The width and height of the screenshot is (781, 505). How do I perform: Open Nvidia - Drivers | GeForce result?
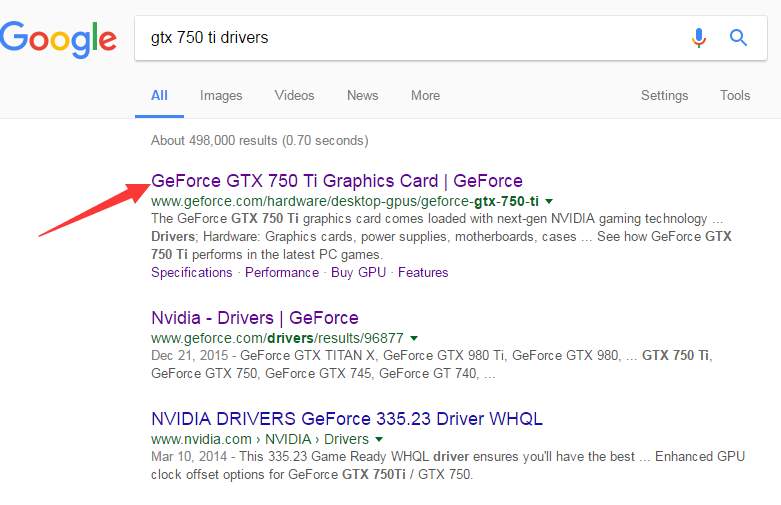point(255,318)
